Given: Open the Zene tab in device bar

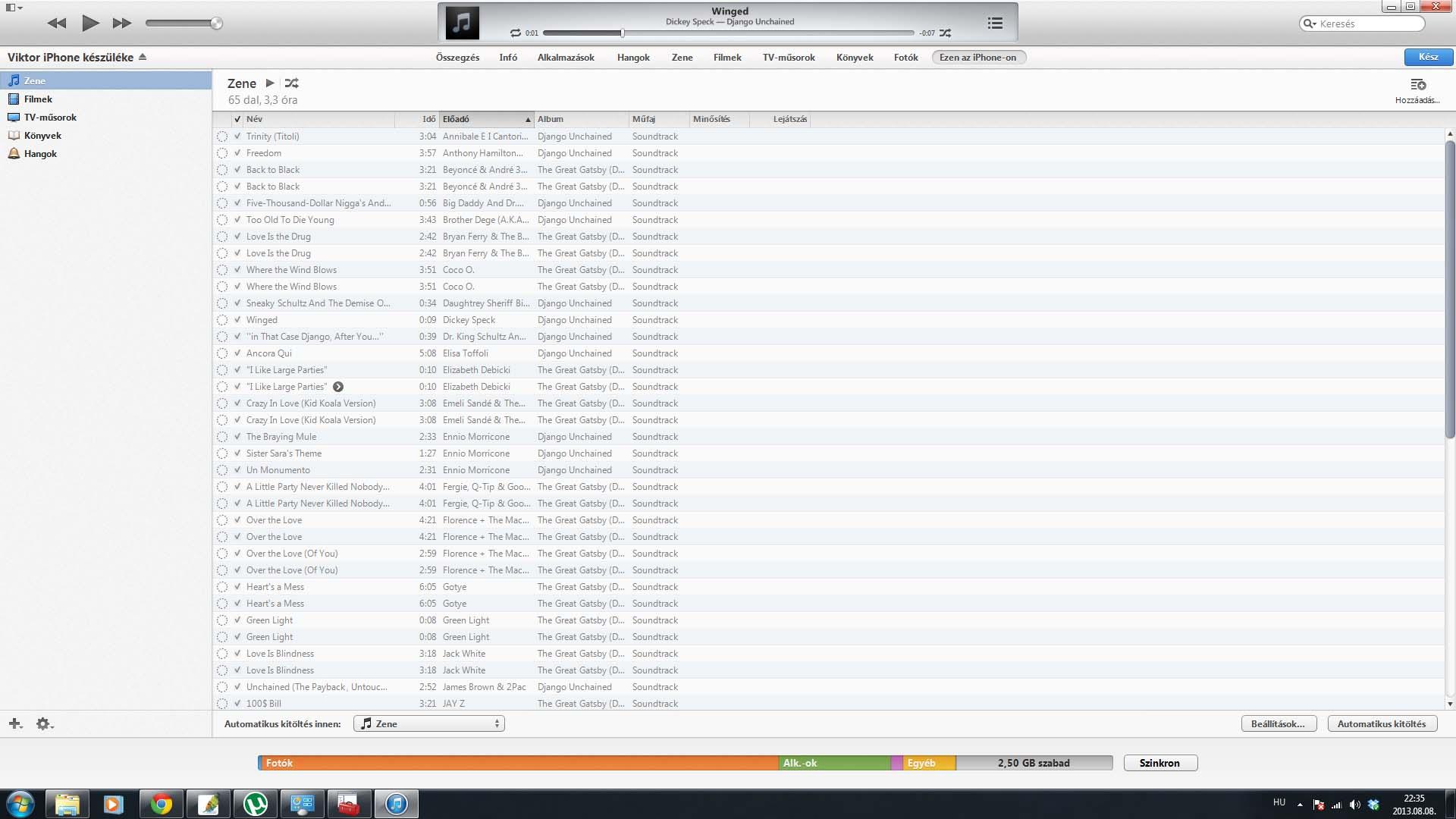Looking at the screenshot, I should click(x=682, y=58).
